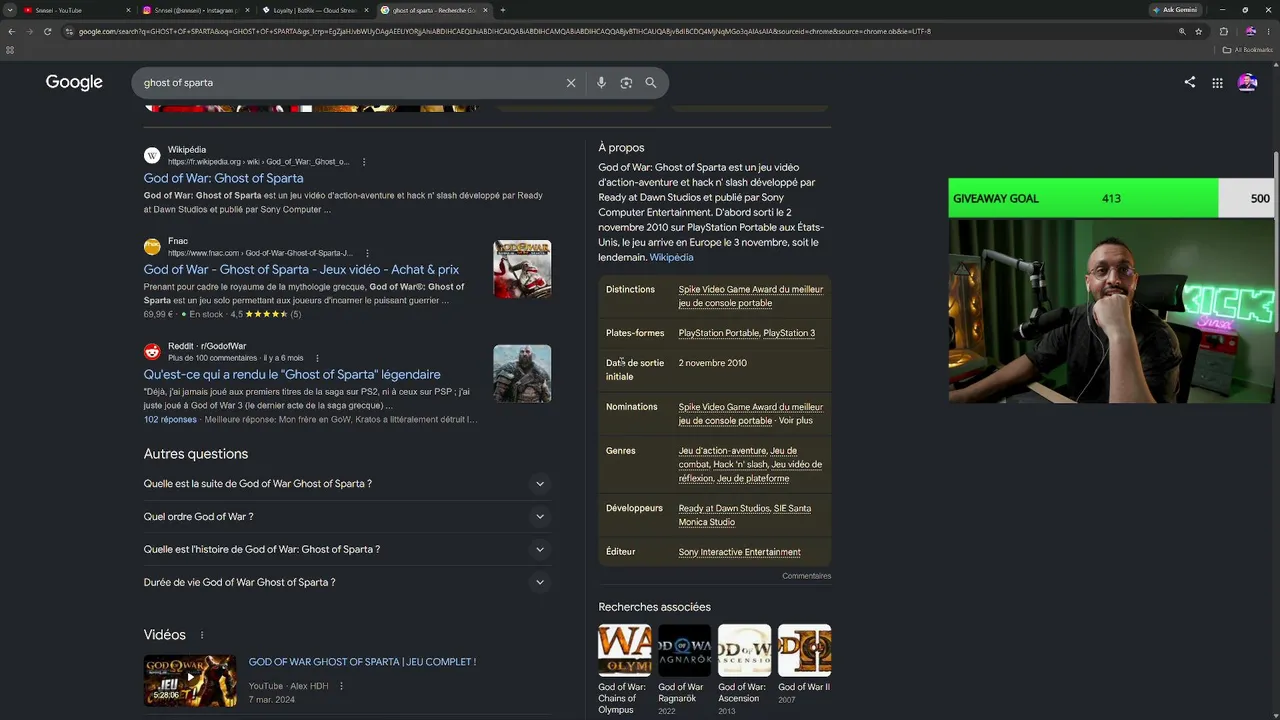The width and height of the screenshot is (1280, 720).
Task: Open the Chrome profile avatar in the toolbar
Action: click(x=1250, y=31)
